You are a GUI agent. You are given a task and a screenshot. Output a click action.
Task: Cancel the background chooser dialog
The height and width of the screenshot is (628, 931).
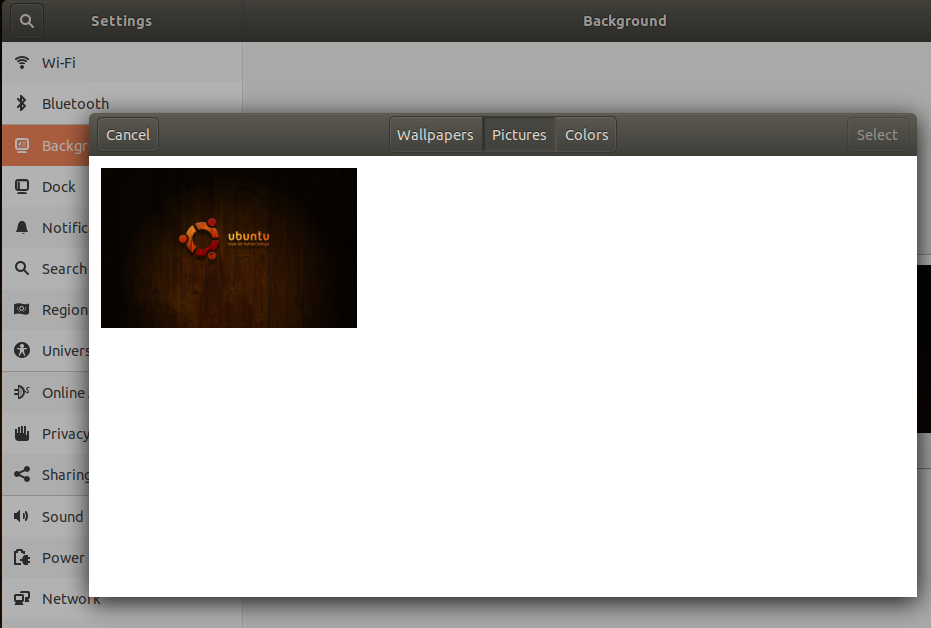128,135
